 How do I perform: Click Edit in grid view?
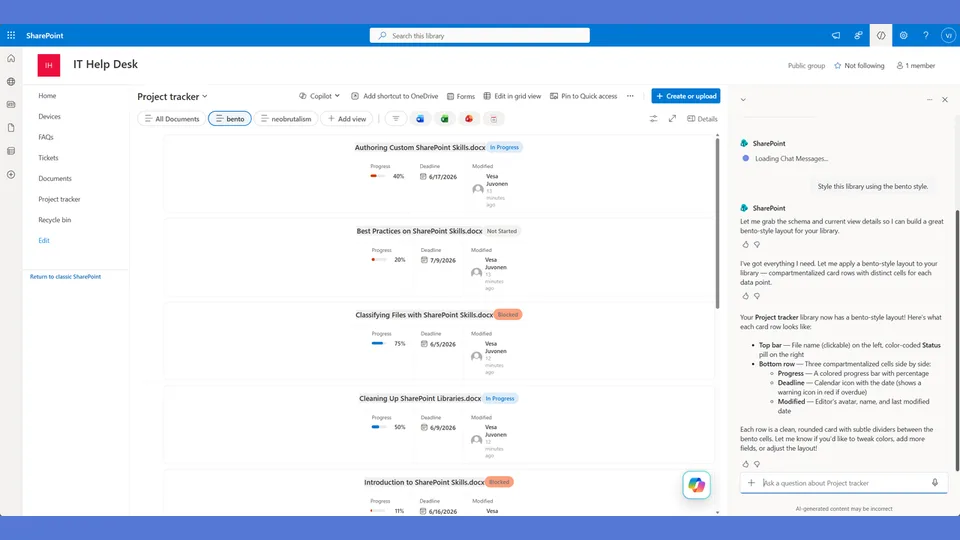[x=512, y=96]
